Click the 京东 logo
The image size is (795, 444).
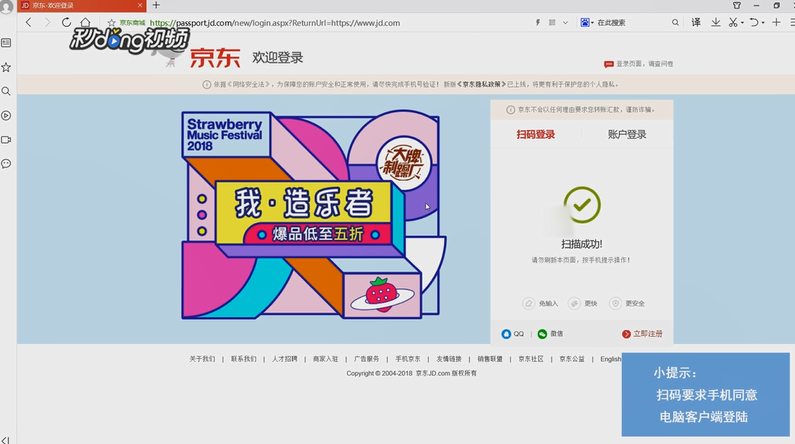coord(214,57)
